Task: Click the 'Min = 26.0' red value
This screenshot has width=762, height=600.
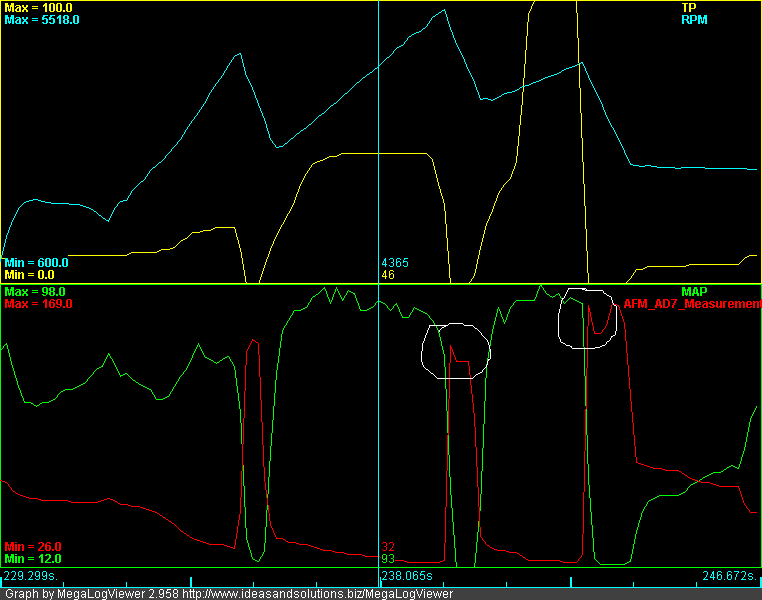Action: coord(33,547)
